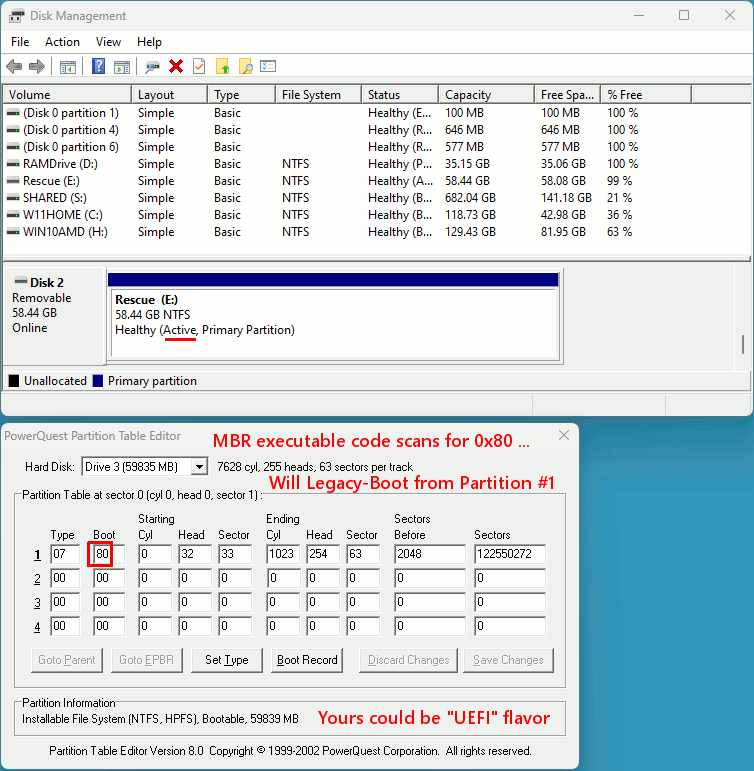This screenshot has height=771, width=754.
Task: Click the Connect/Rescan drive toolbar icon
Action: click(152, 67)
